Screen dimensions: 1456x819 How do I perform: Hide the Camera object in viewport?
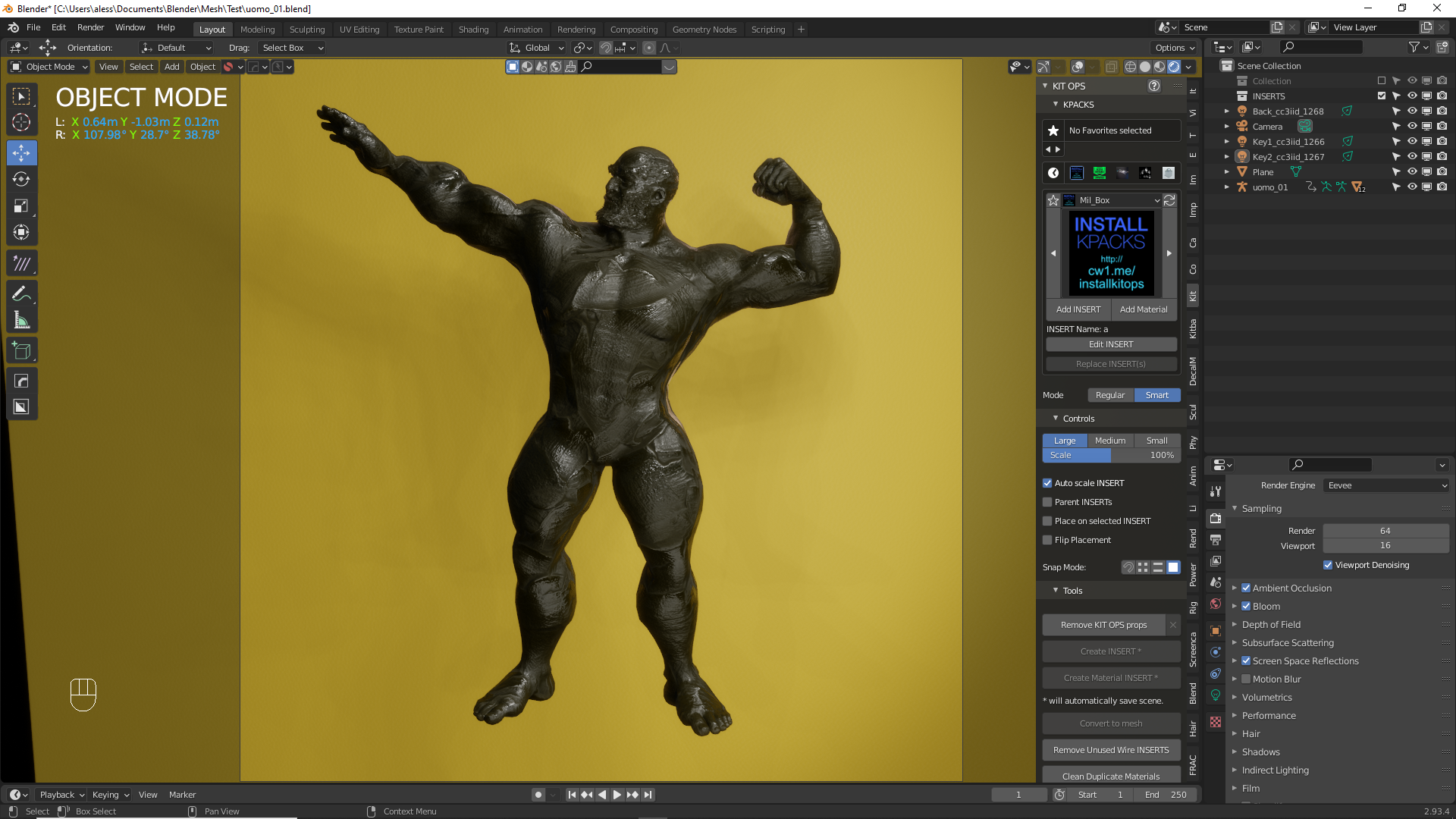coord(1412,126)
